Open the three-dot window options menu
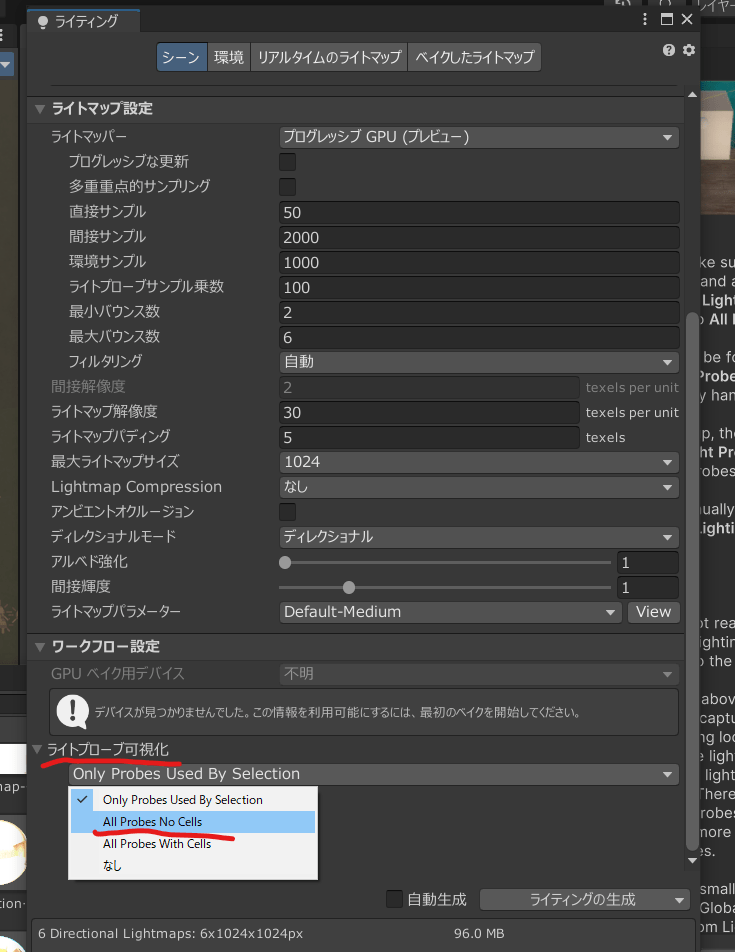 [x=646, y=19]
